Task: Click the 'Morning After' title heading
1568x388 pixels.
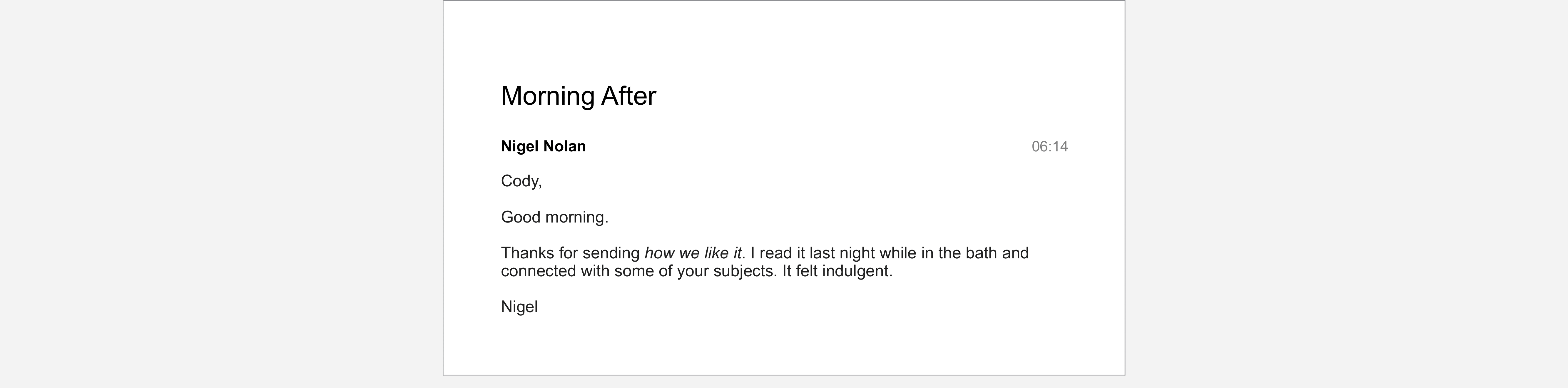Action: [578, 96]
